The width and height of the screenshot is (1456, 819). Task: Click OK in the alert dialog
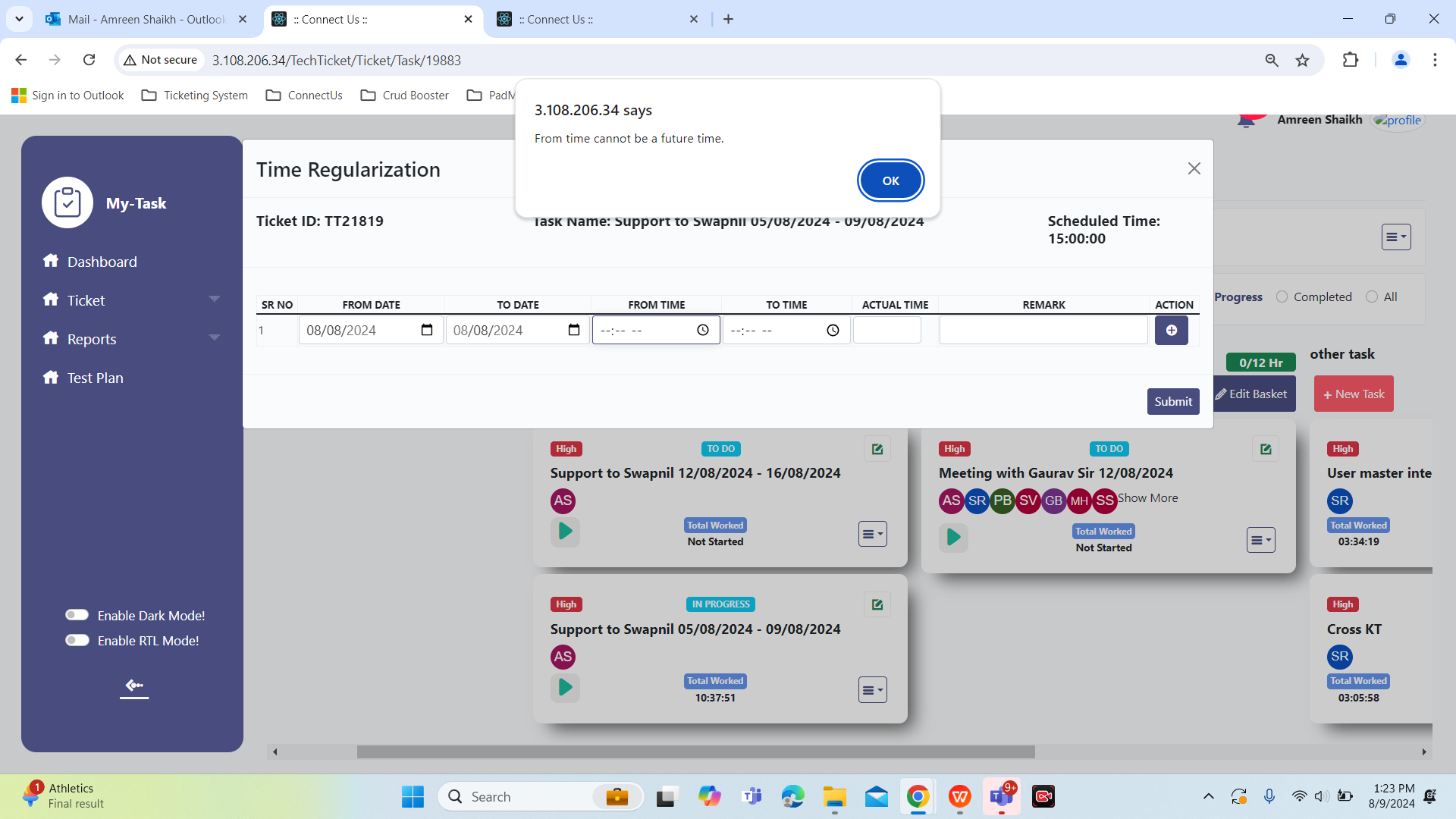pyautogui.click(x=890, y=180)
